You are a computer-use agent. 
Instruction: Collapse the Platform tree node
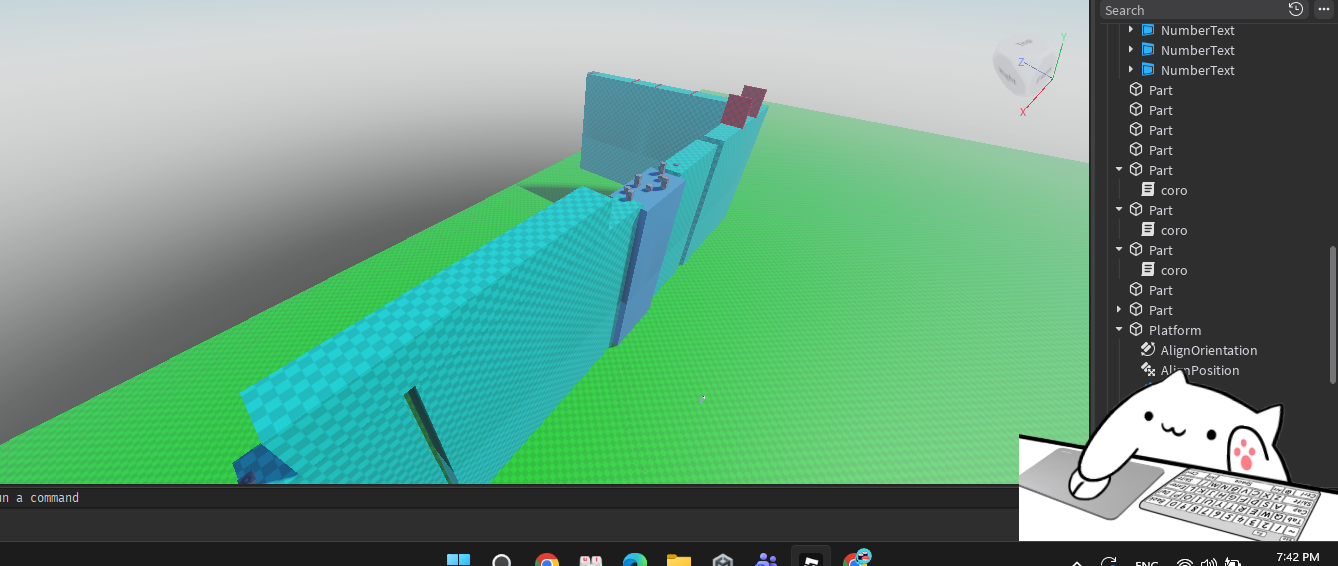pos(1119,330)
